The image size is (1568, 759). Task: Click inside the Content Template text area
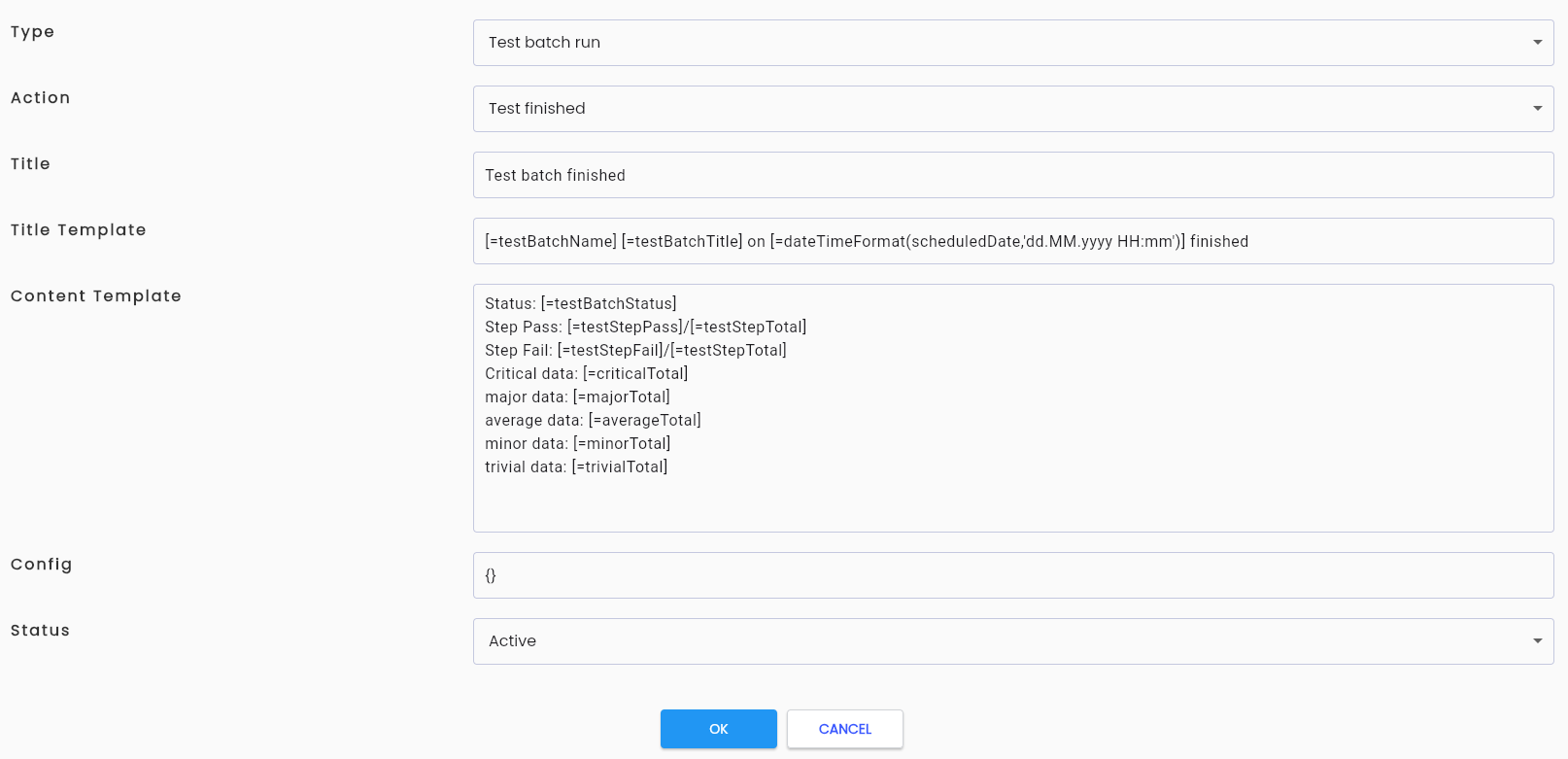(x=1013, y=408)
